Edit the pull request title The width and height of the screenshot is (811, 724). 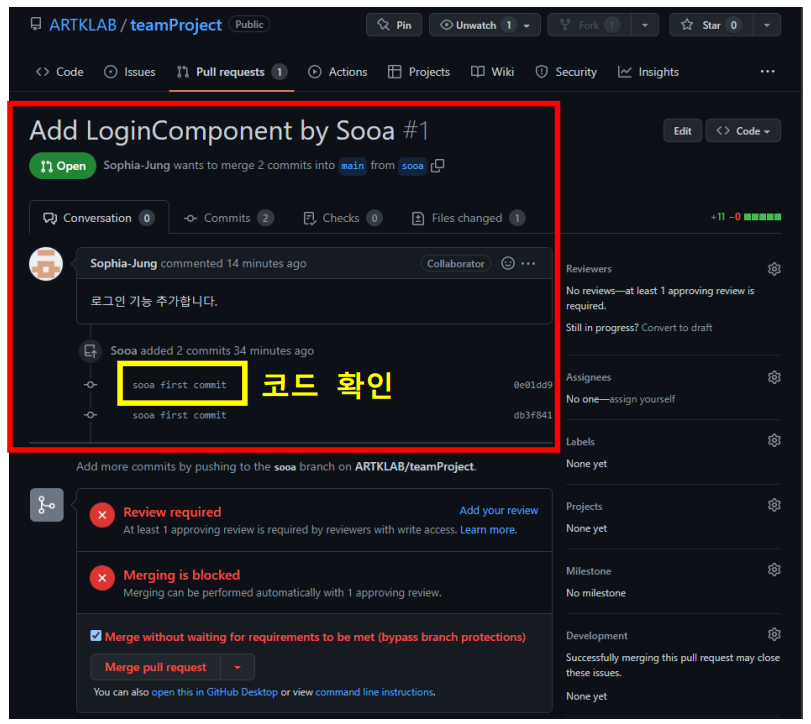point(682,131)
